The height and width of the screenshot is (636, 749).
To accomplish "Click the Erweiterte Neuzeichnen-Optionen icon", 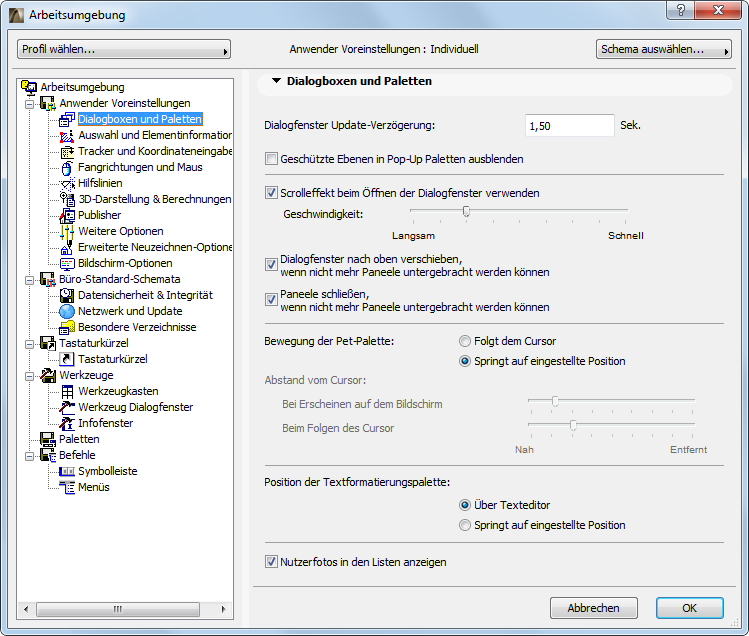I will coord(67,247).
